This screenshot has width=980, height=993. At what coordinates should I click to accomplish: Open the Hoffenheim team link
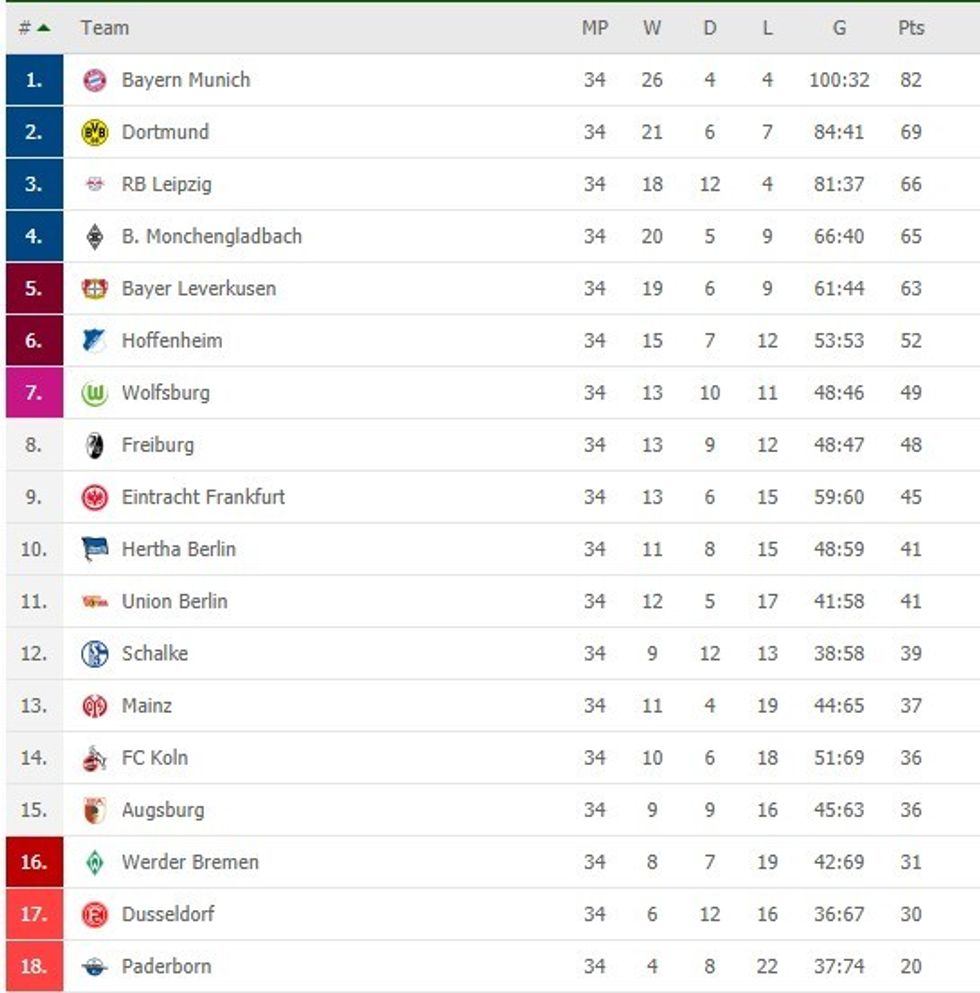(x=172, y=341)
